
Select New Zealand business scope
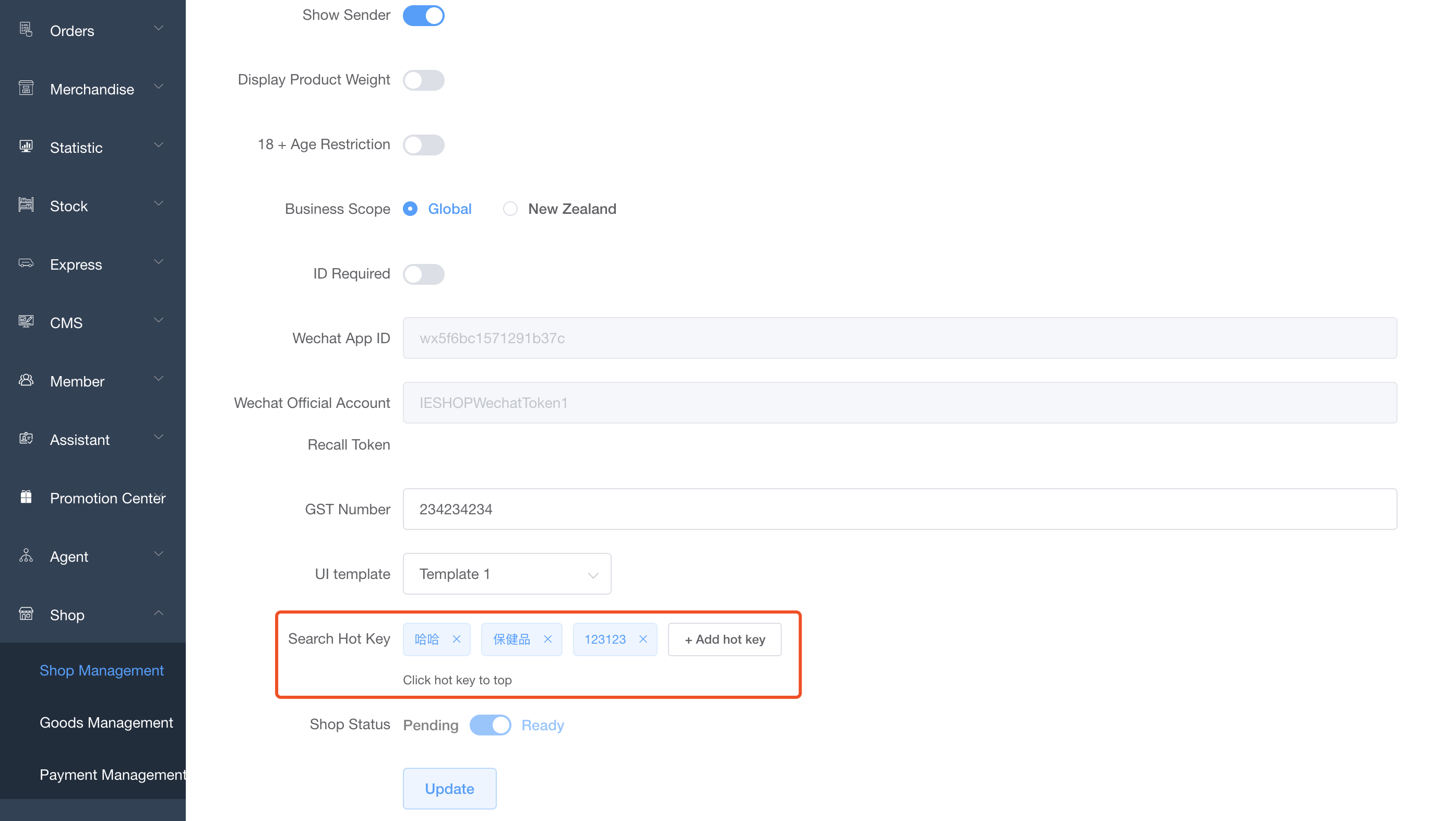click(x=510, y=209)
